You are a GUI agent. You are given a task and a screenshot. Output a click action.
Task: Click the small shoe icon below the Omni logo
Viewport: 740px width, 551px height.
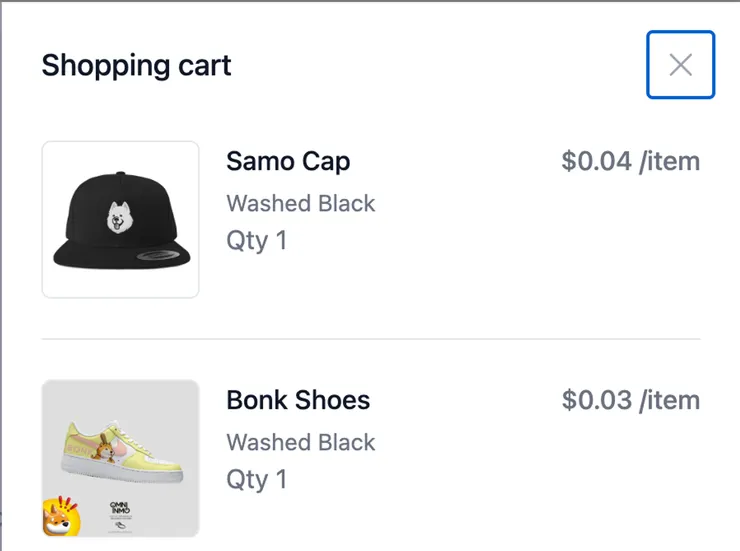tap(121, 525)
